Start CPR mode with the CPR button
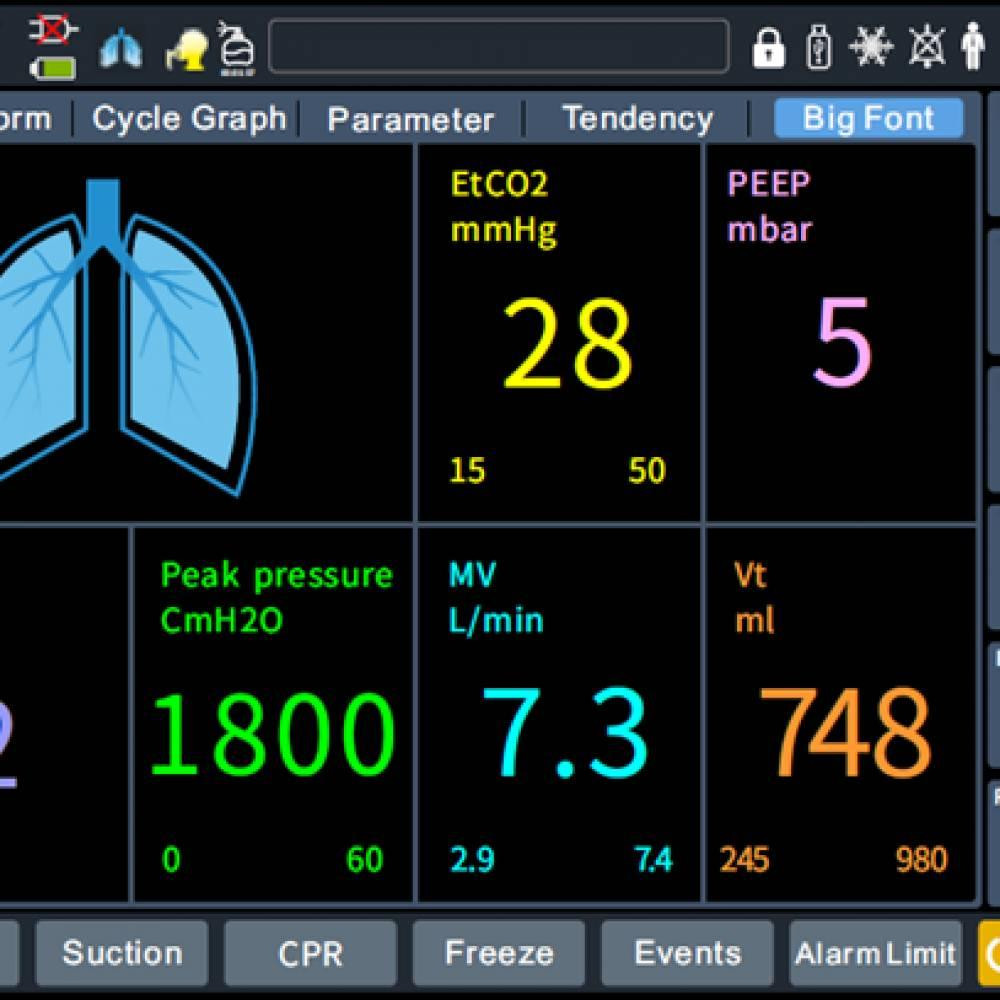Viewport: 1000px width, 1000px height. (310, 953)
